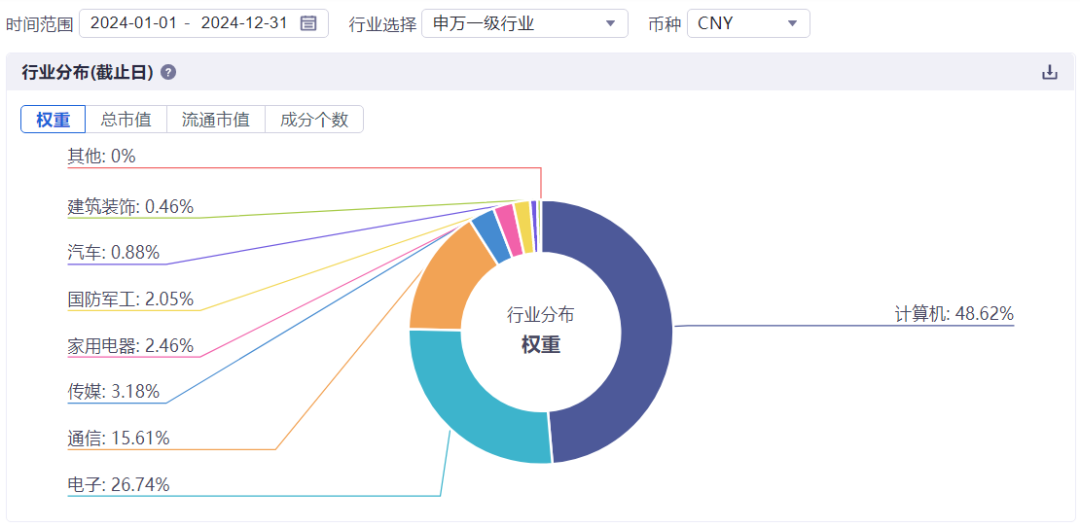Screen dimensions: 1080x528
Task: Switch to the 总市值 tab
Action: click(126, 119)
